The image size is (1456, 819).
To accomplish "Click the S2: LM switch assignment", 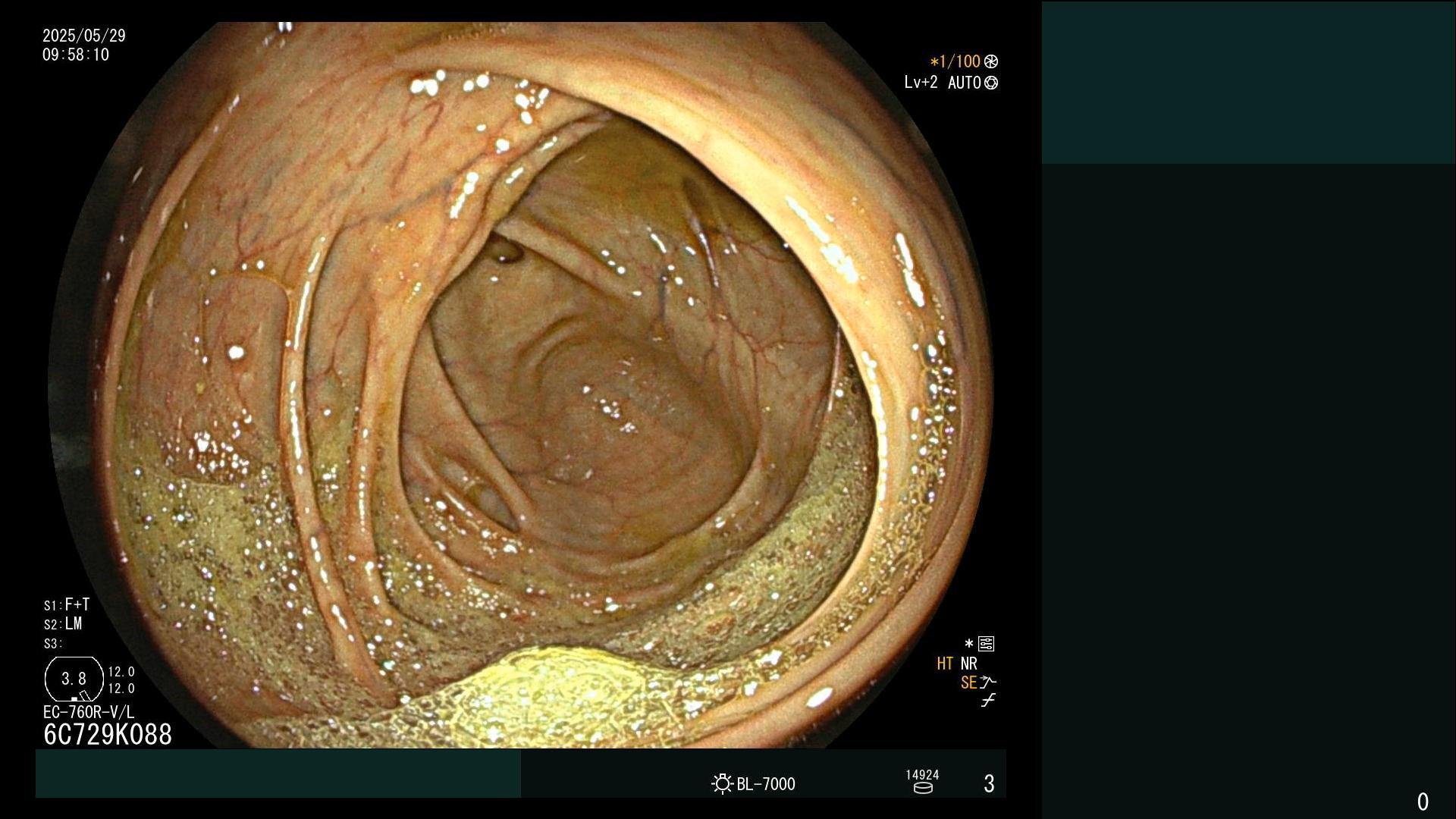I will tap(63, 623).
